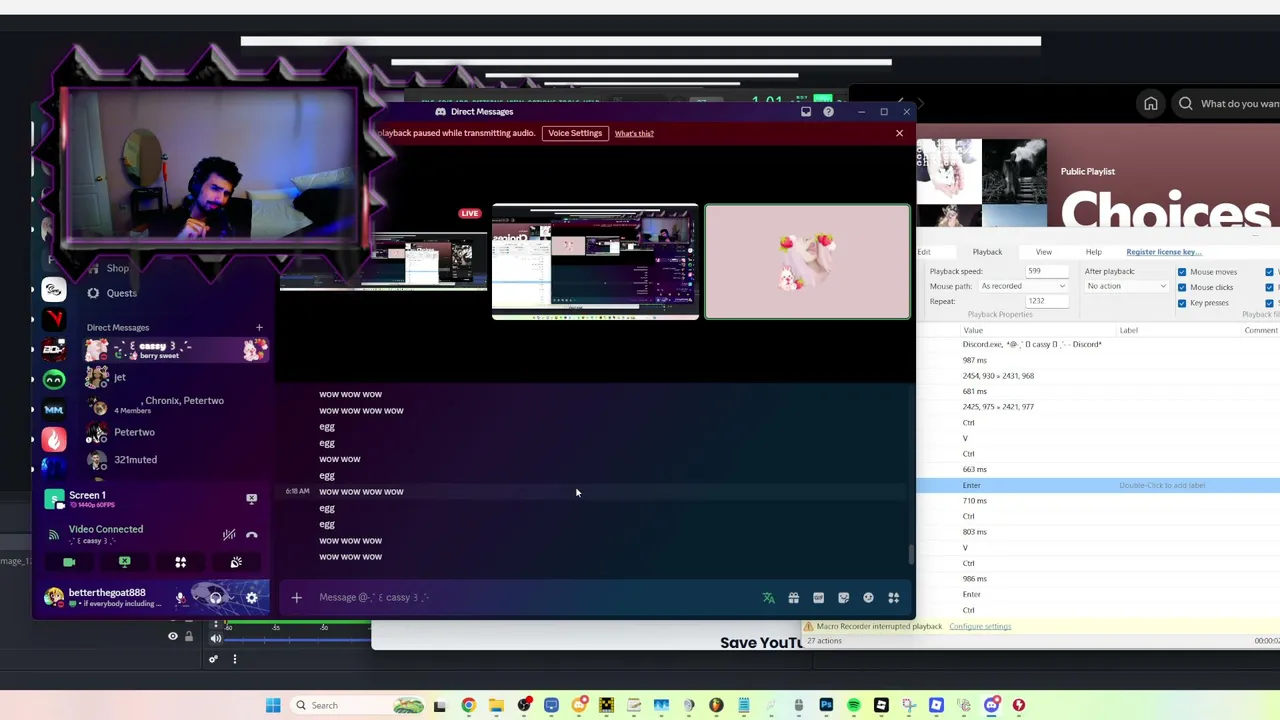Open the Windows Start menu
Viewport: 1280px width, 720px height.
pos(273,705)
